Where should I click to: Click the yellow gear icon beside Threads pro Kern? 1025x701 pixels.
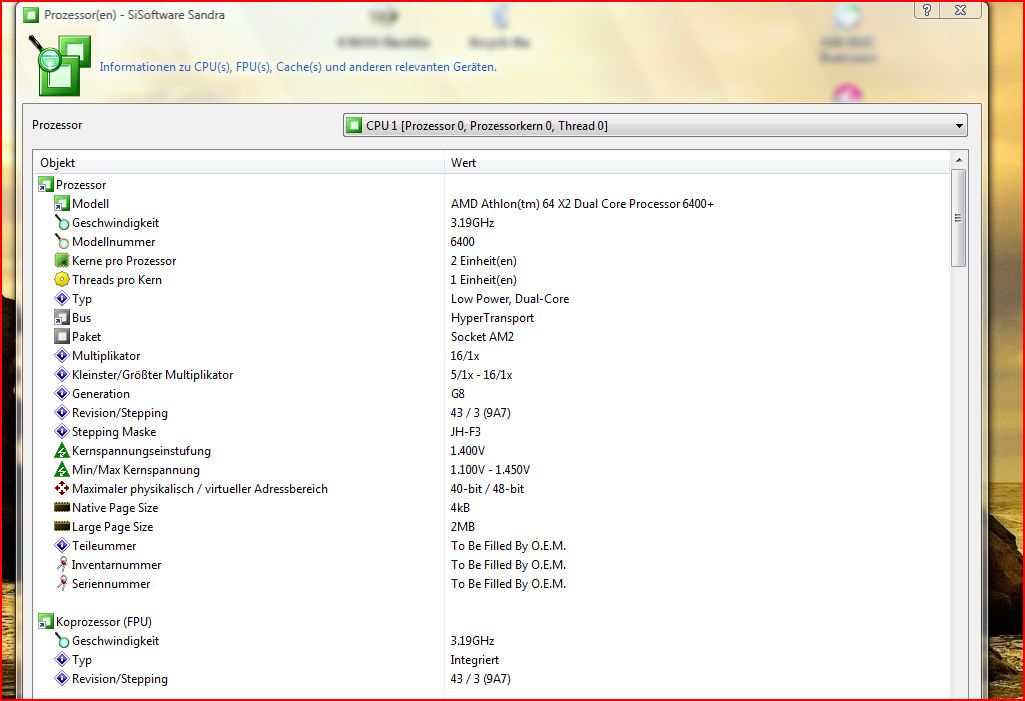(61, 280)
